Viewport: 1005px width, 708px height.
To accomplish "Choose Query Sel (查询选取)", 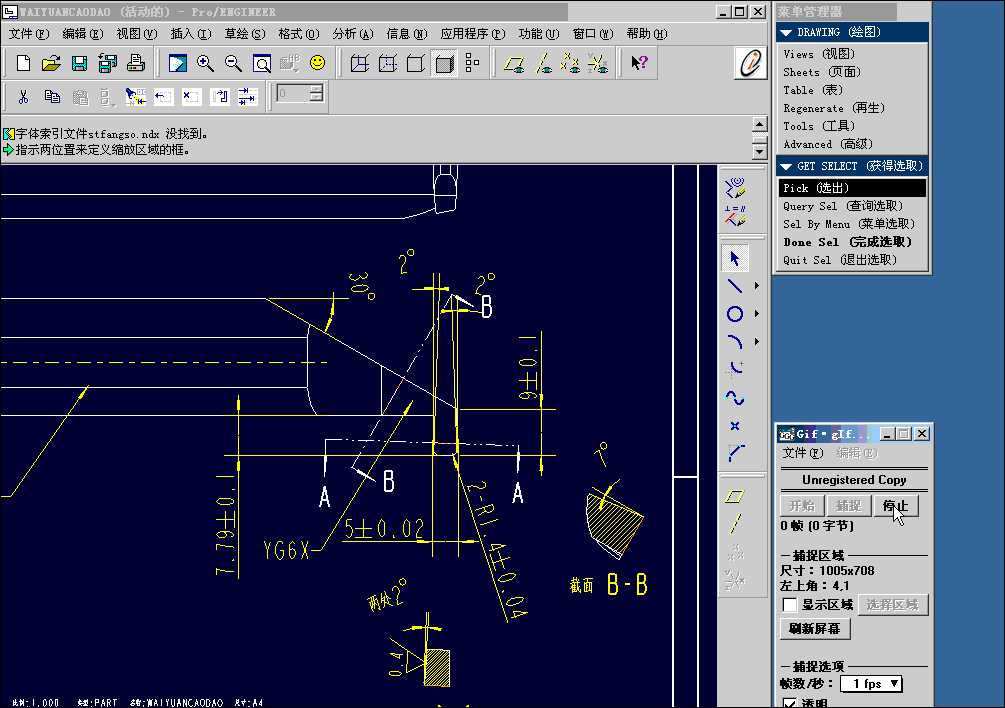I will click(843, 206).
